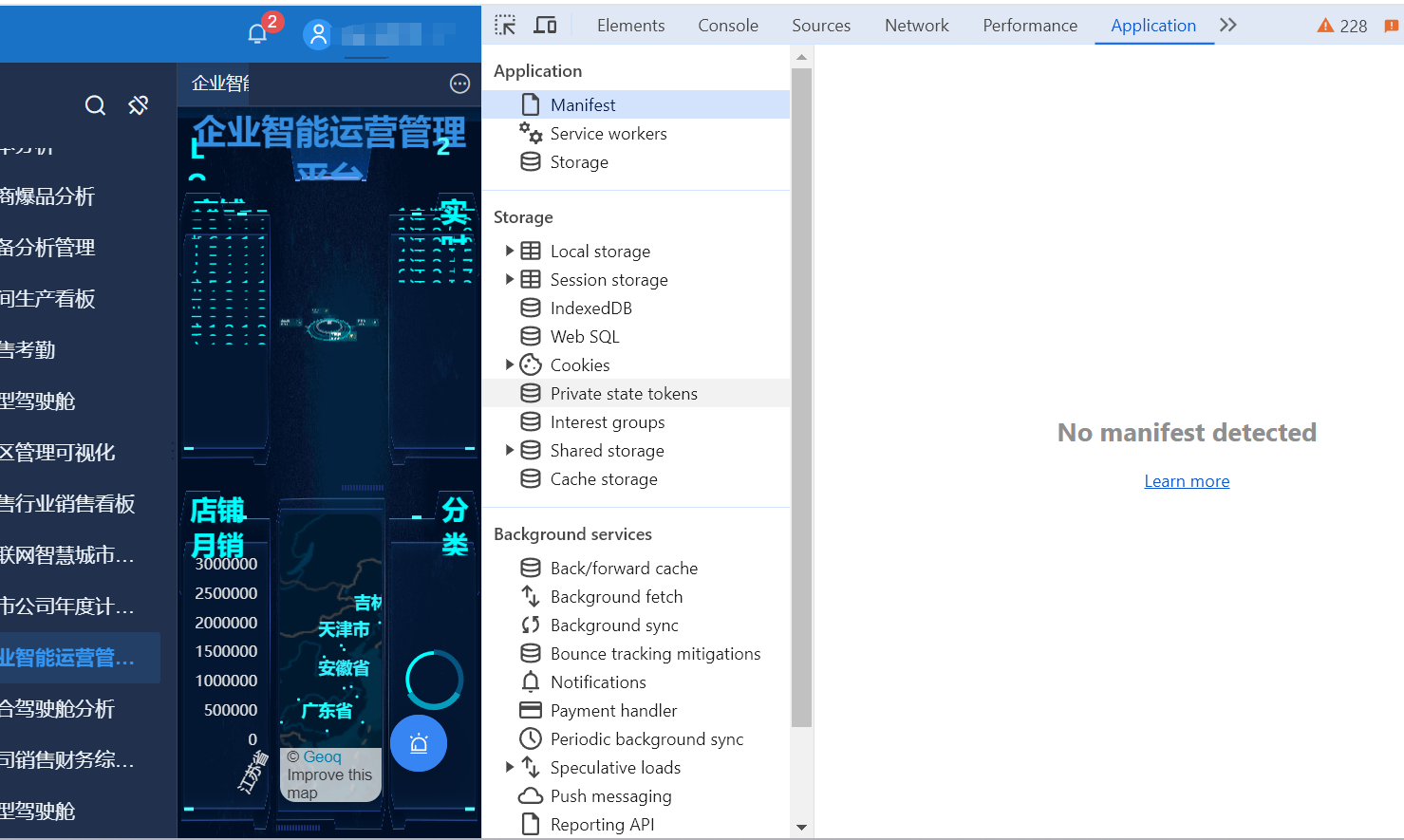Click the user avatar icon
The image size is (1404, 840).
(318, 35)
